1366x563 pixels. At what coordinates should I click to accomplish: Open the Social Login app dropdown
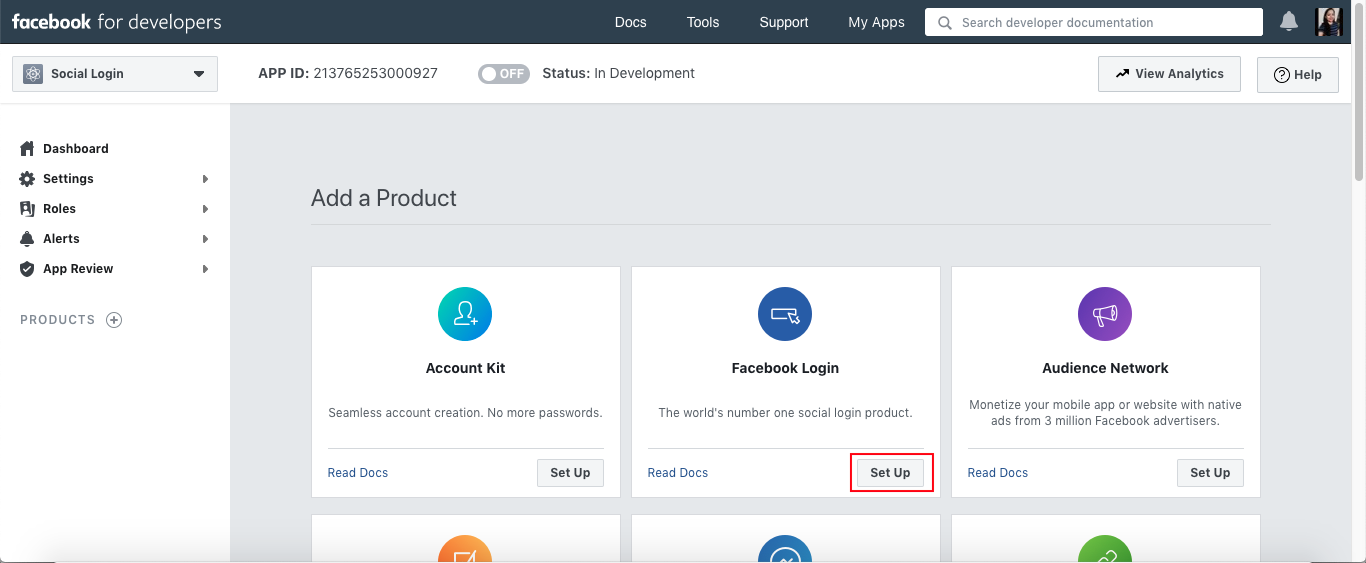[115, 74]
